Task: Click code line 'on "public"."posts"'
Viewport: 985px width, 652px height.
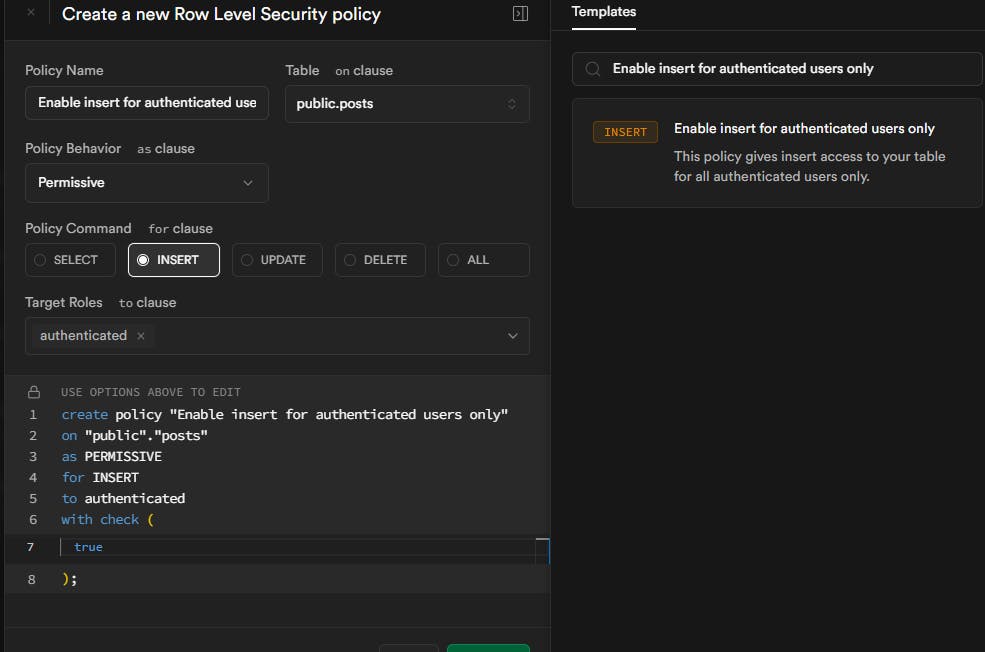Action: [134, 436]
